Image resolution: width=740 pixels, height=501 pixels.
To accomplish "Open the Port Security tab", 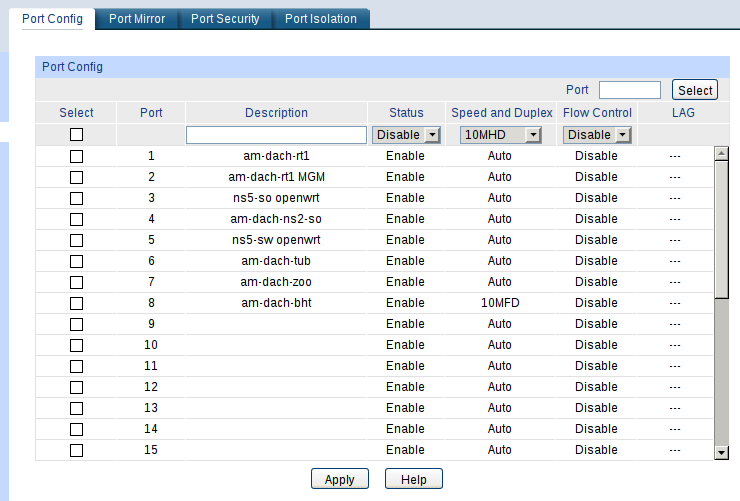I will tap(225, 19).
